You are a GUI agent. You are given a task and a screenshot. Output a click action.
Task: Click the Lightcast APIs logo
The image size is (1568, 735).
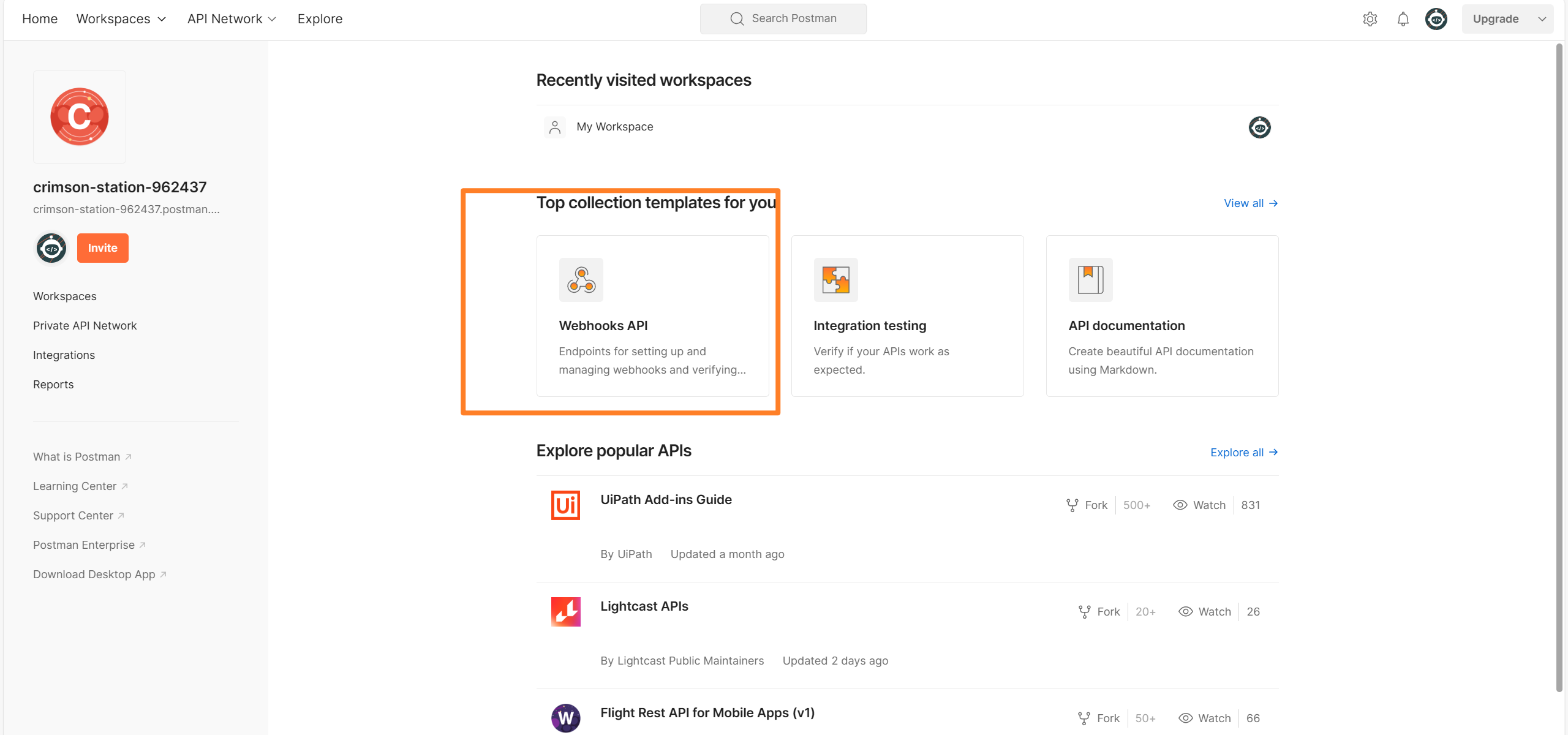click(x=565, y=612)
